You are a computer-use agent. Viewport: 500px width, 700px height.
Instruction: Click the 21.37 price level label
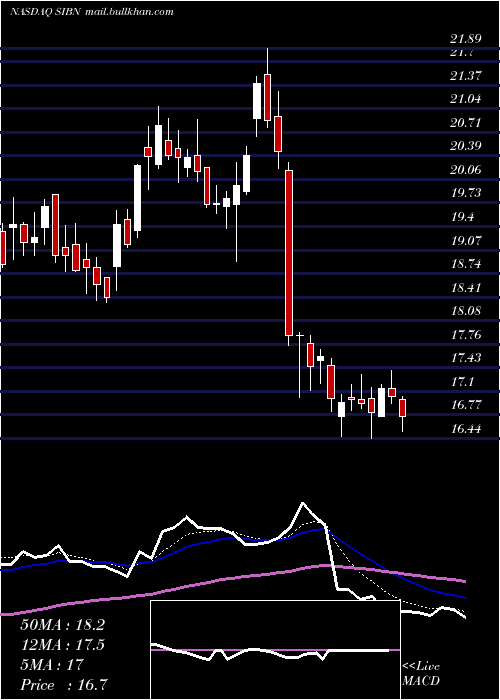click(466, 75)
